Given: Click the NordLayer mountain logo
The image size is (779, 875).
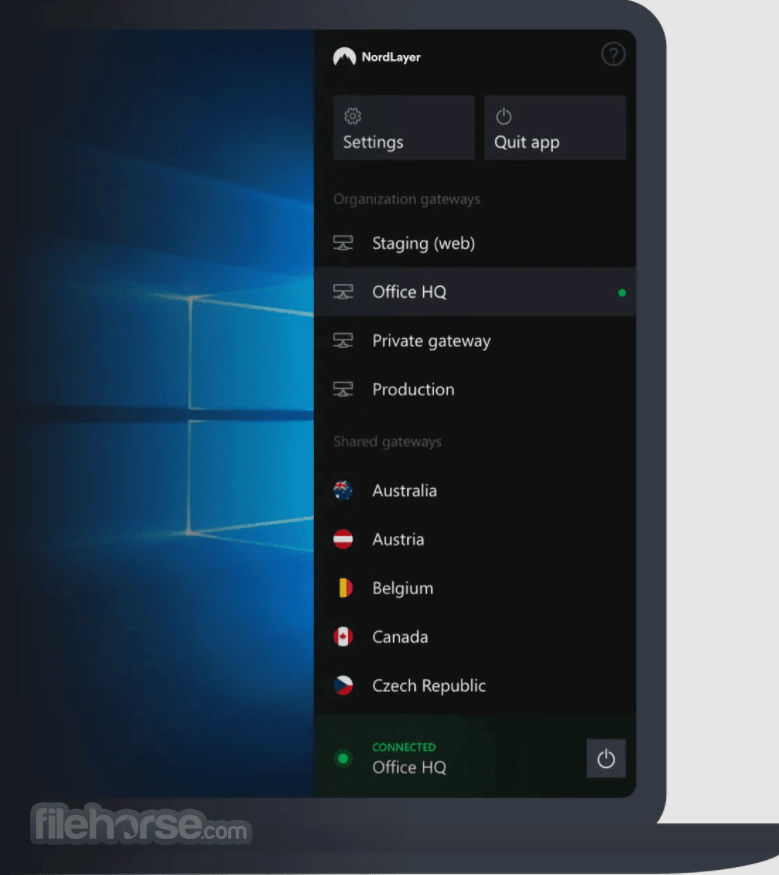Looking at the screenshot, I should tap(344, 56).
